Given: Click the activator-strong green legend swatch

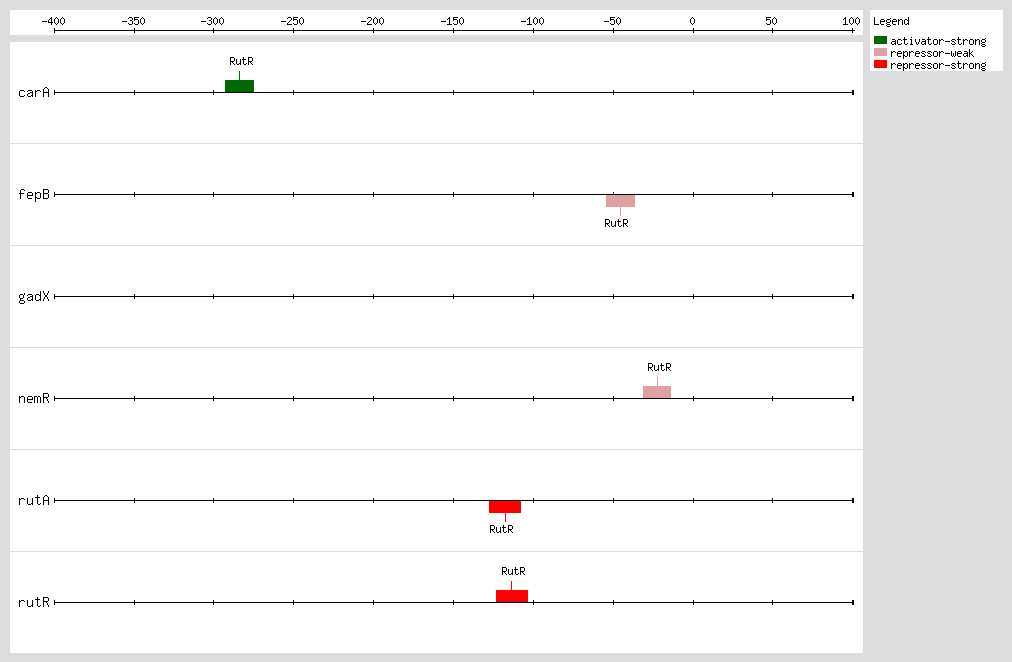Looking at the screenshot, I should coord(880,40).
